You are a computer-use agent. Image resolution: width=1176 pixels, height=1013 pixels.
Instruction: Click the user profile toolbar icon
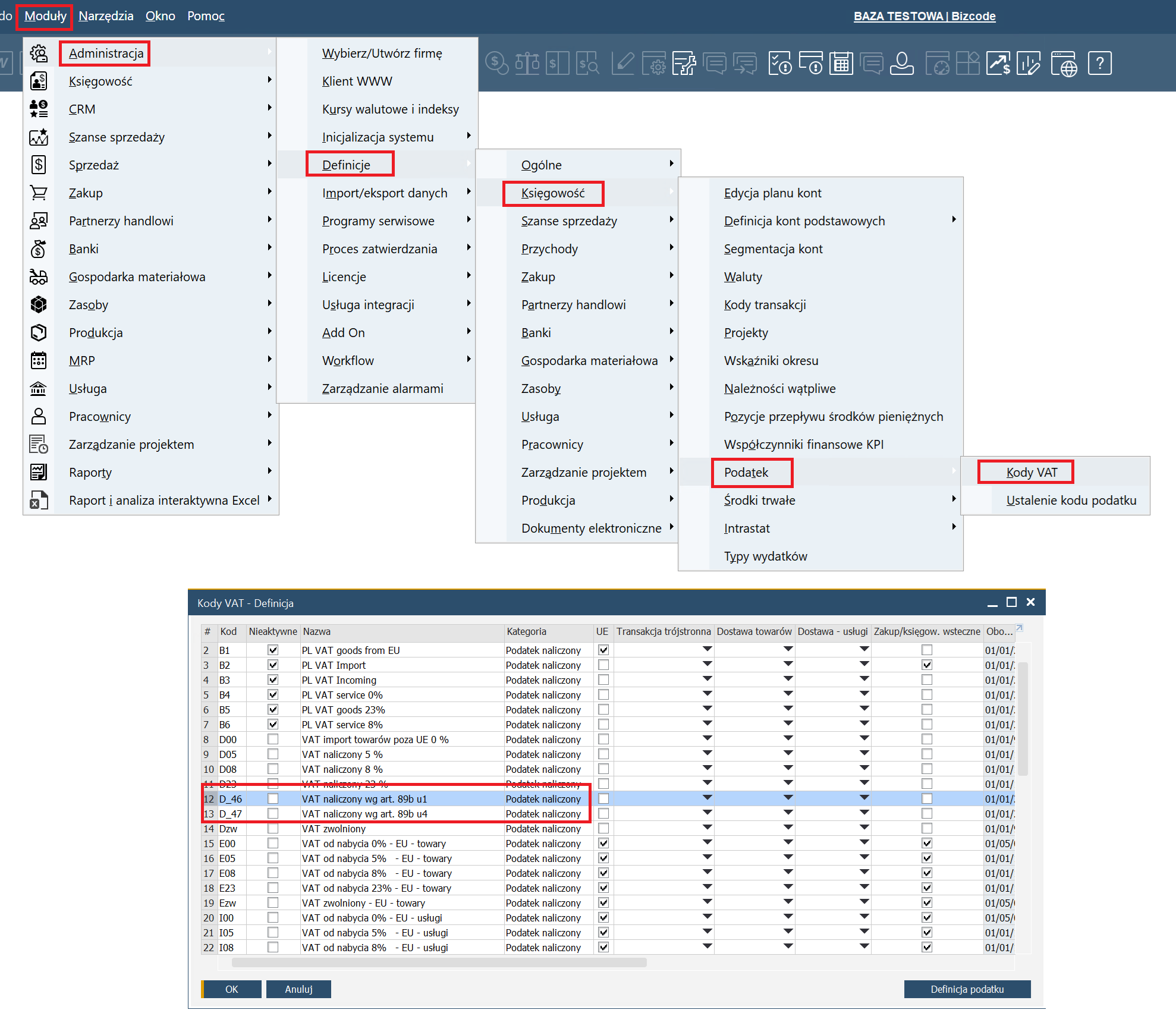902,63
